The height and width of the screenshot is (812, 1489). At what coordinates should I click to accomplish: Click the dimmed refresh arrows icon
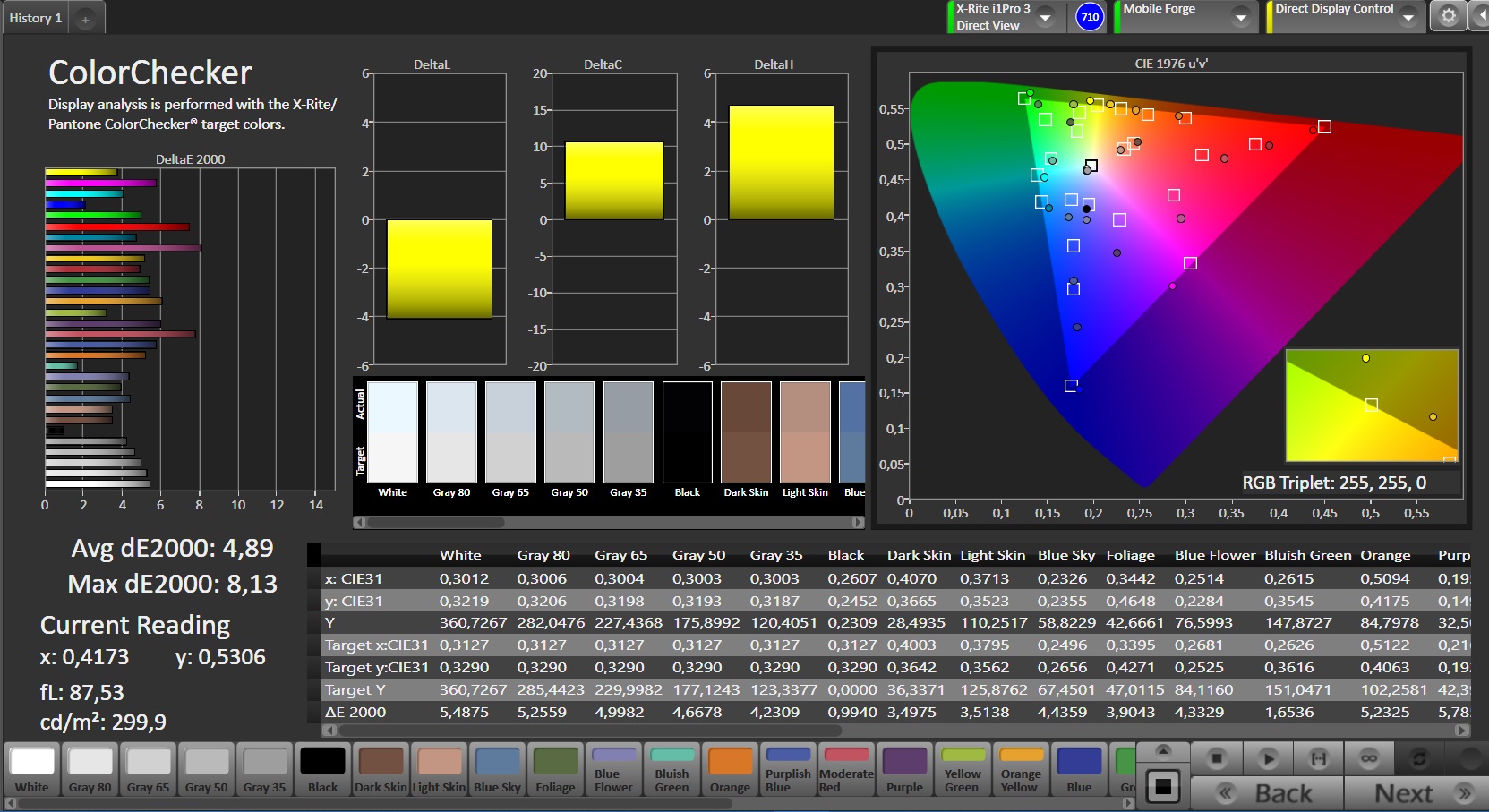click(x=1419, y=759)
